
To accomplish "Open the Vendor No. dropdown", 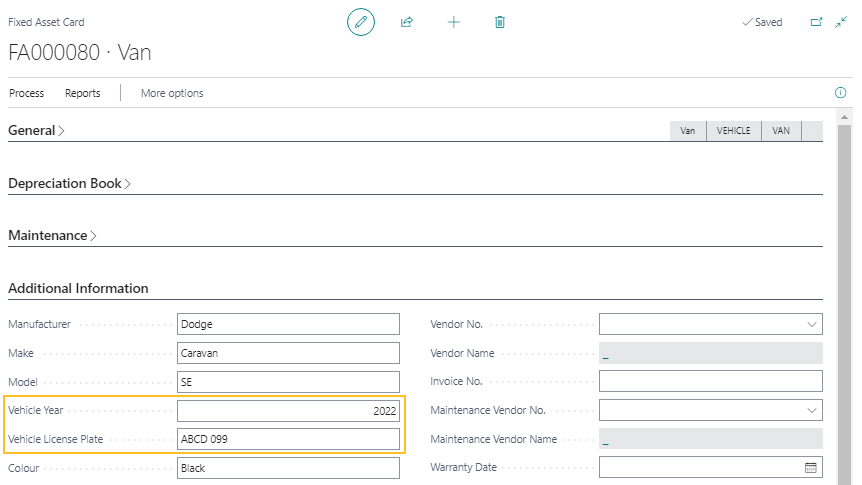I will (x=810, y=324).
